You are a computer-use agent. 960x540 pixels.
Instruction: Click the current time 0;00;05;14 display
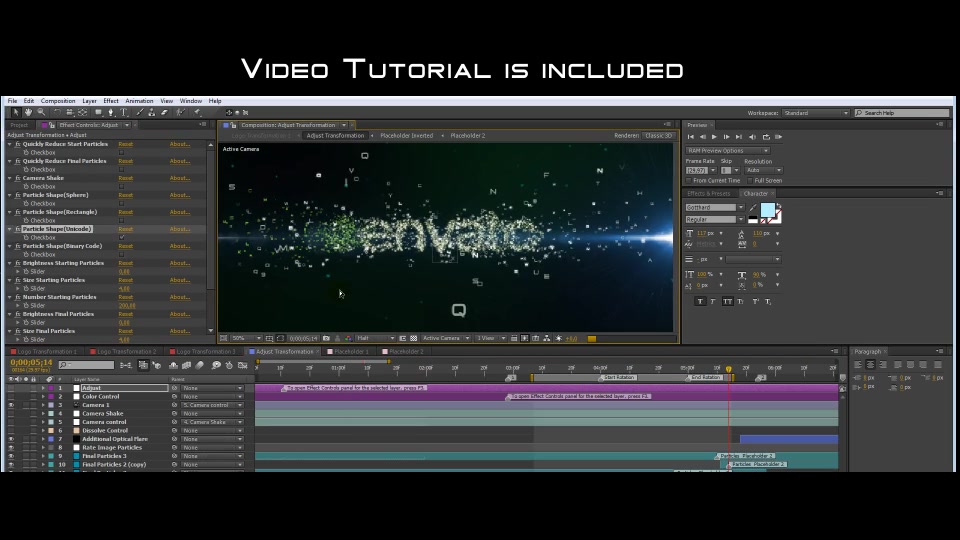tap(31, 362)
